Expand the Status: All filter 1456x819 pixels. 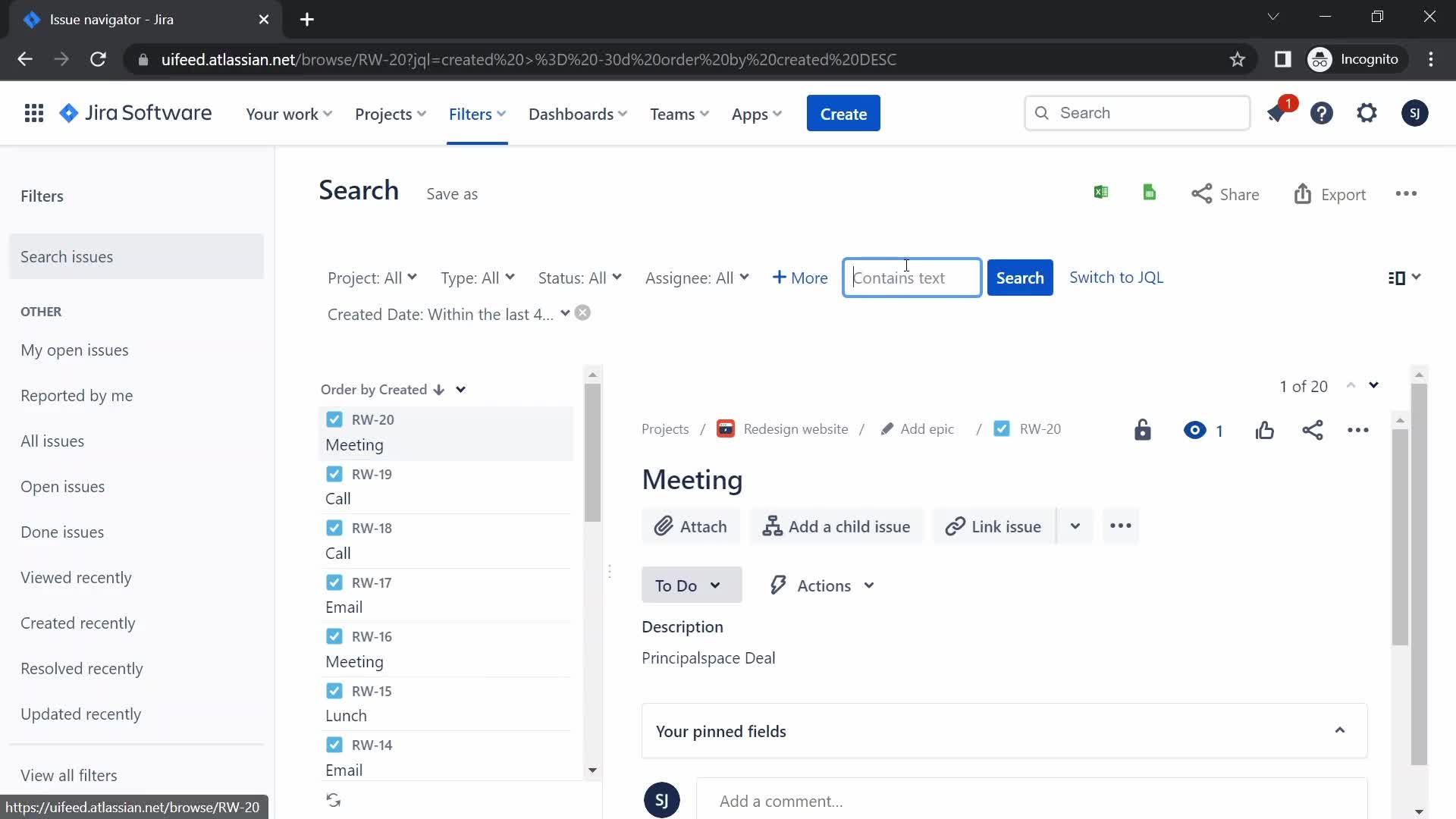coord(579,278)
